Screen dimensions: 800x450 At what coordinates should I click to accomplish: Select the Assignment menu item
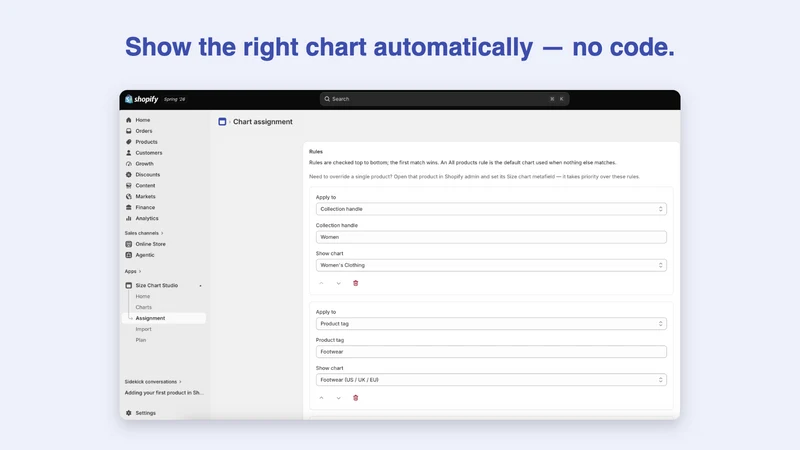164,318
